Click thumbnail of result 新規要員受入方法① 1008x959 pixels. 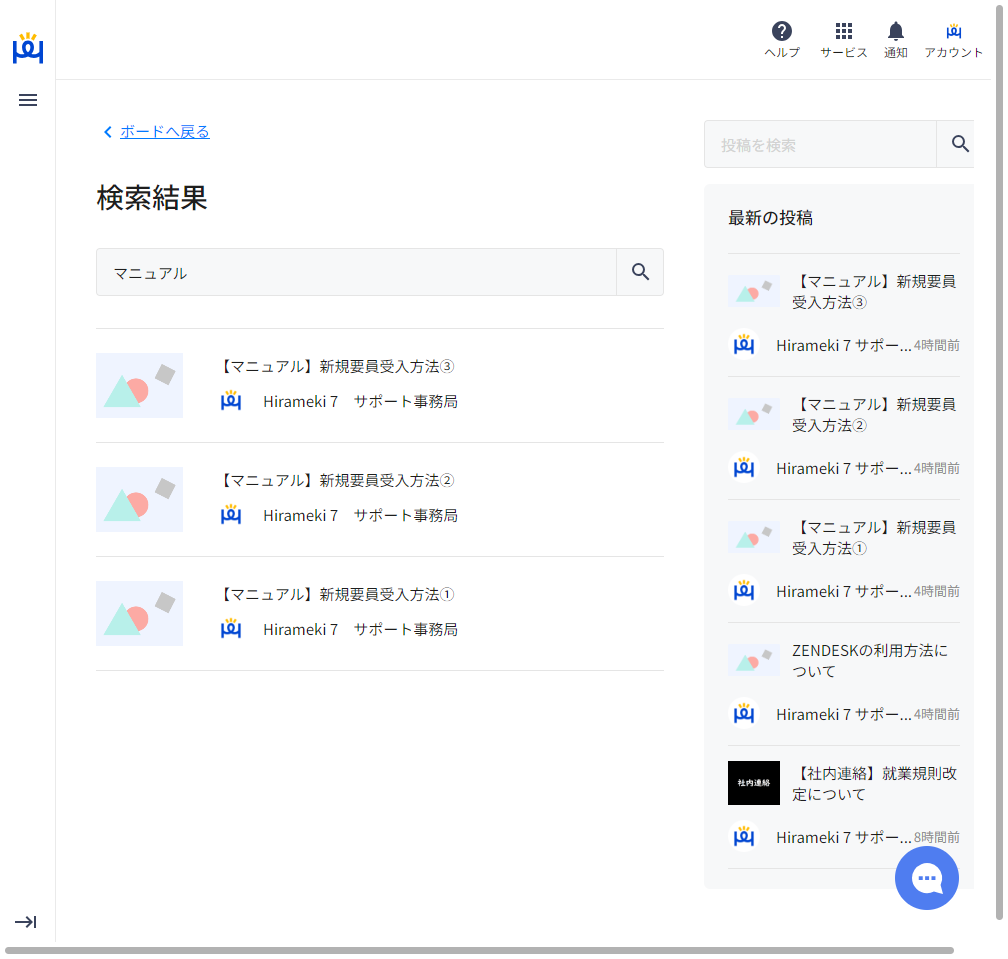pos(139,613)
